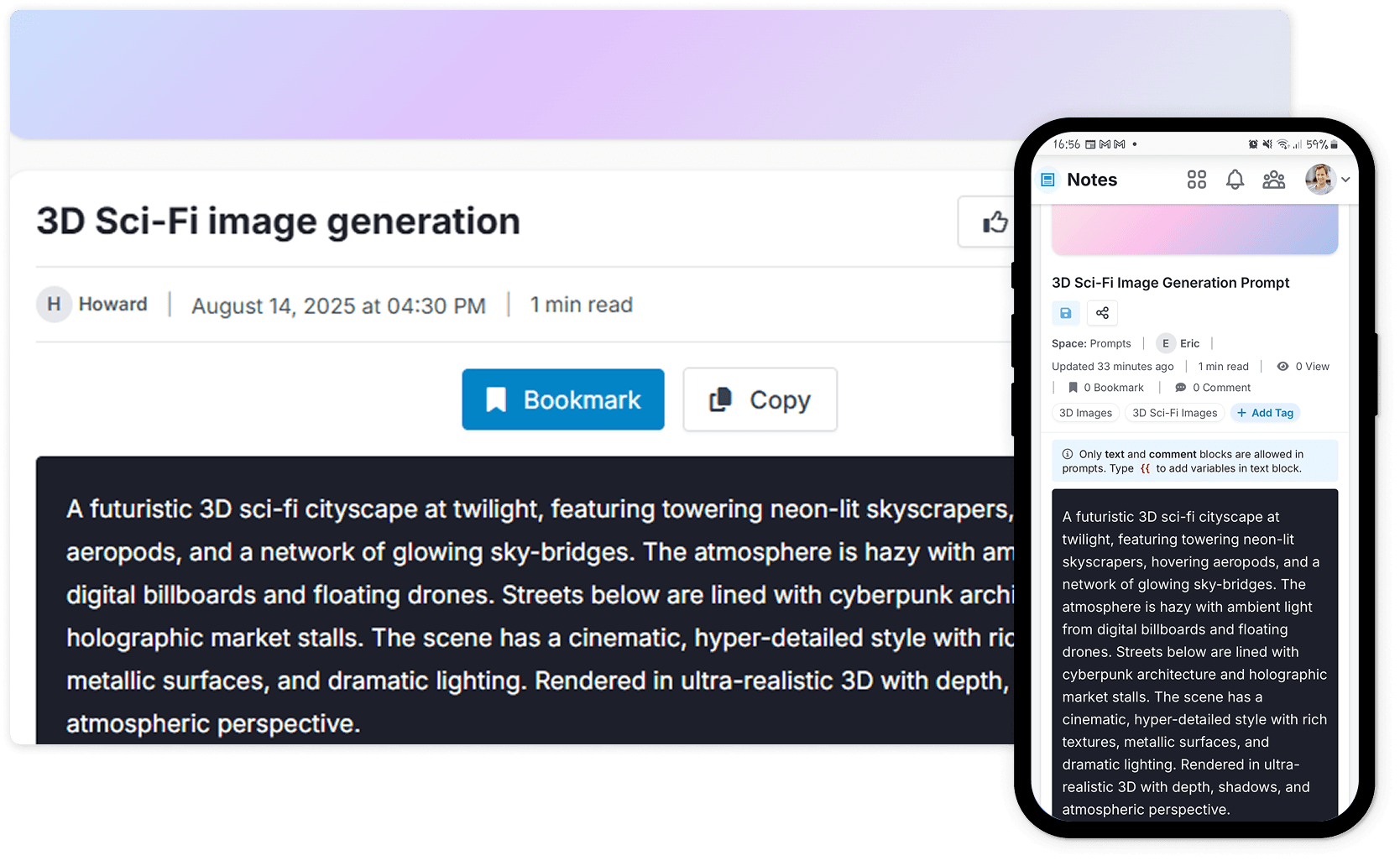Click the save icon under prompt title
Screen dimensions: 1400x866
(x=1065, y=313)
